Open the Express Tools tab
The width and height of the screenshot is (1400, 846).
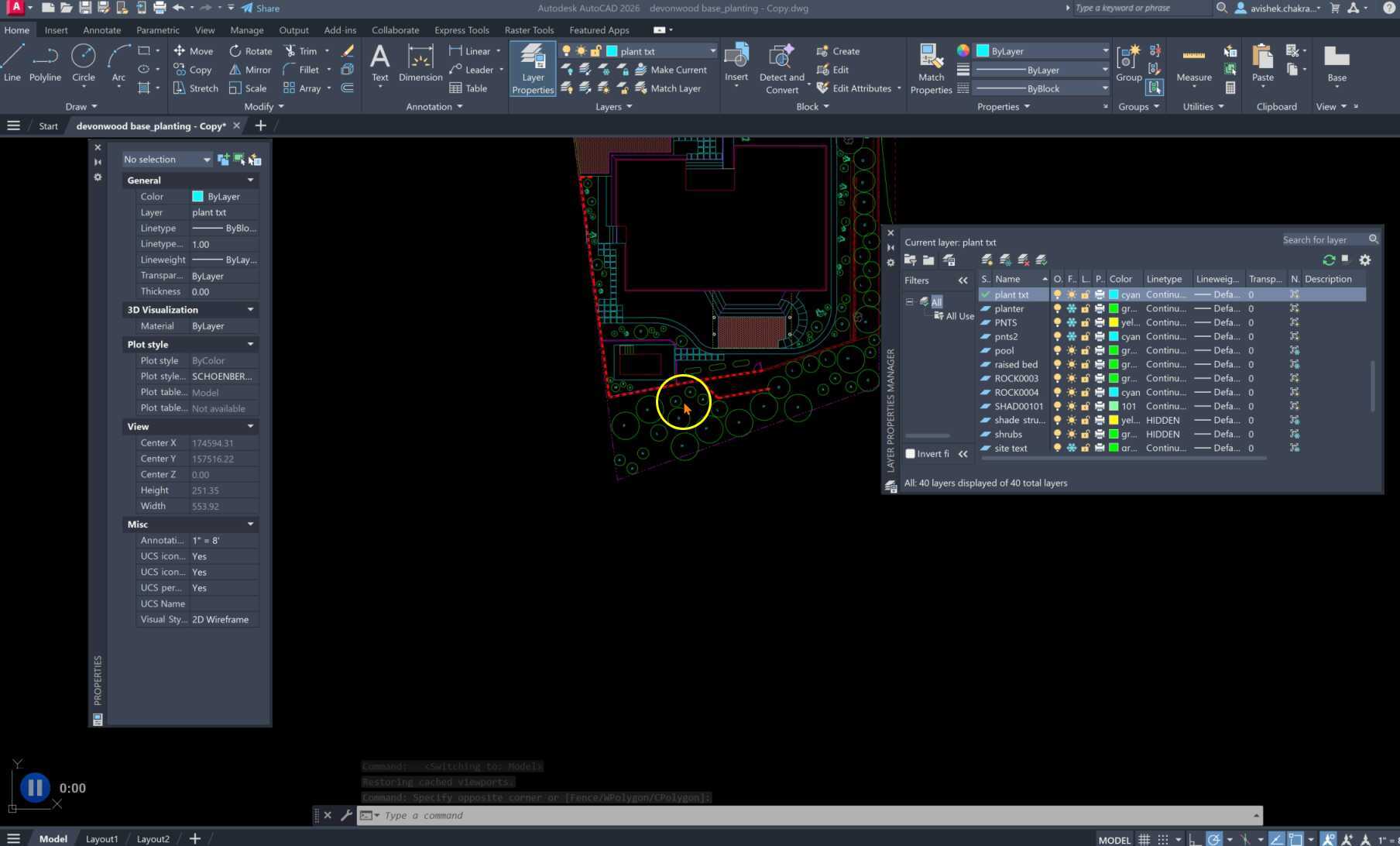click(x=462, y=30)
